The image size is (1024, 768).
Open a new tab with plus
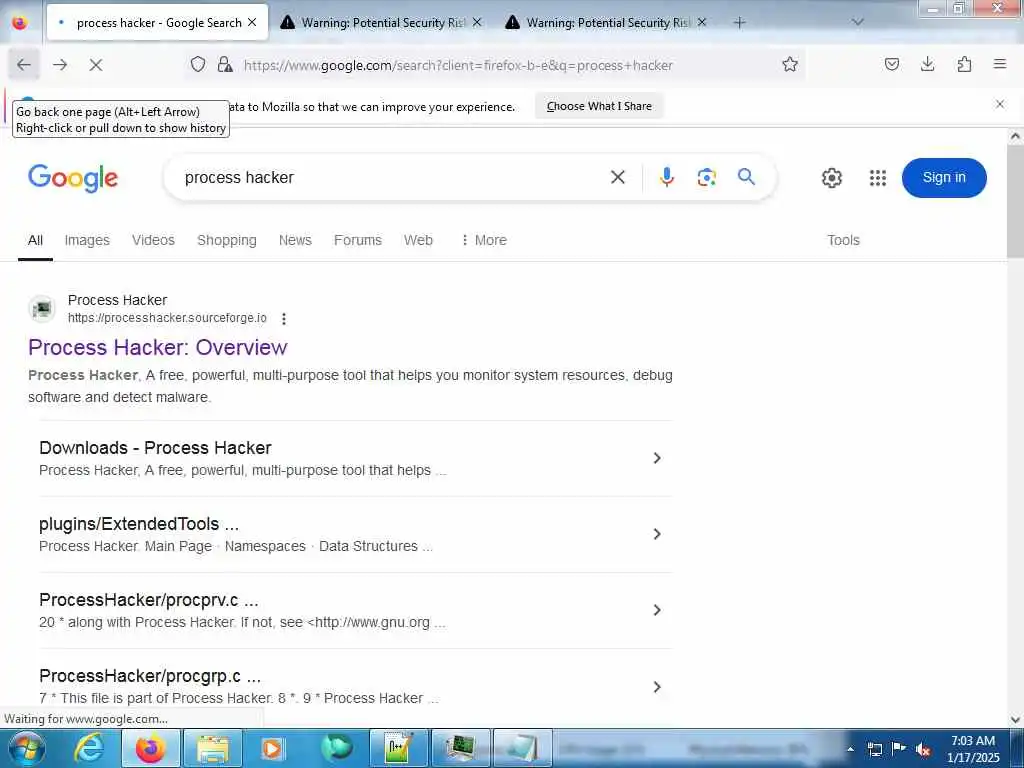coord(739,23)
